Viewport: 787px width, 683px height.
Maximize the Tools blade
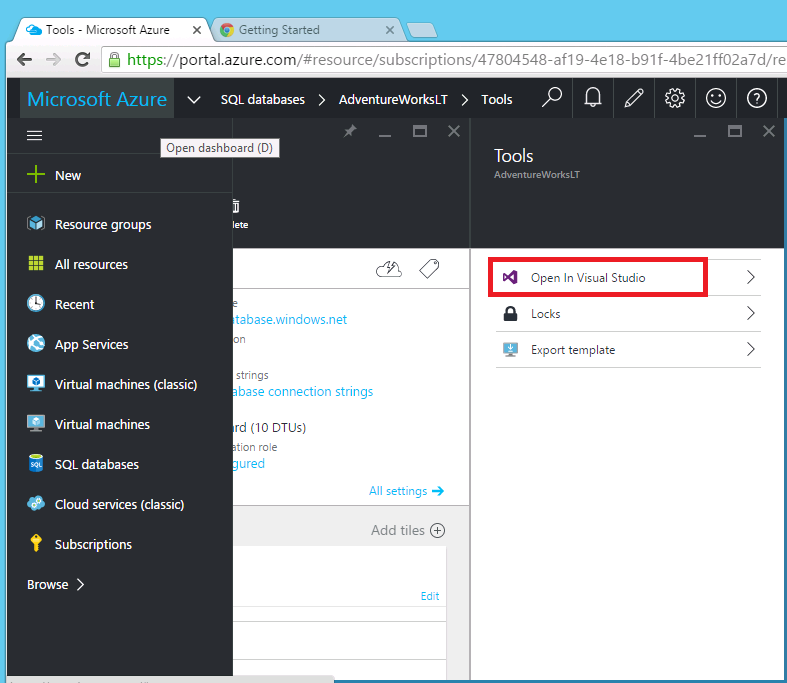(735, 131)
